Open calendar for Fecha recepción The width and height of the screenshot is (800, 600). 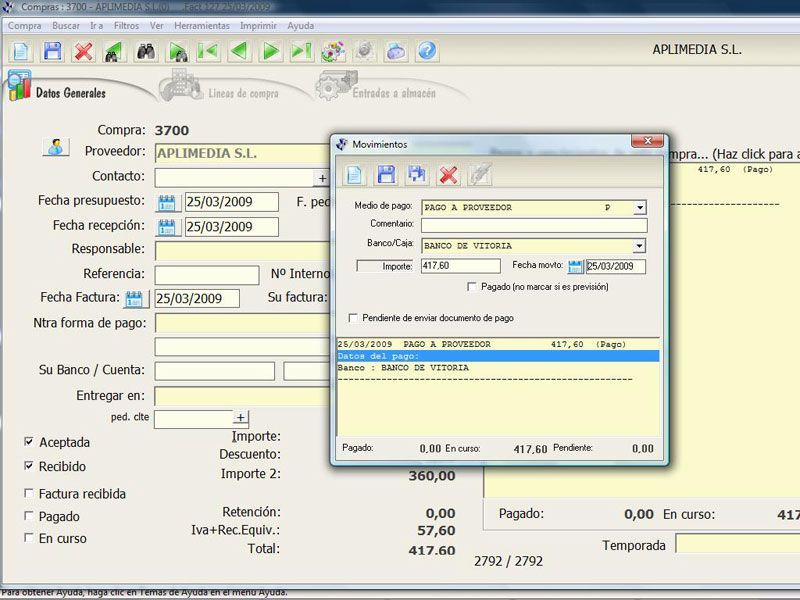point(167,227)
